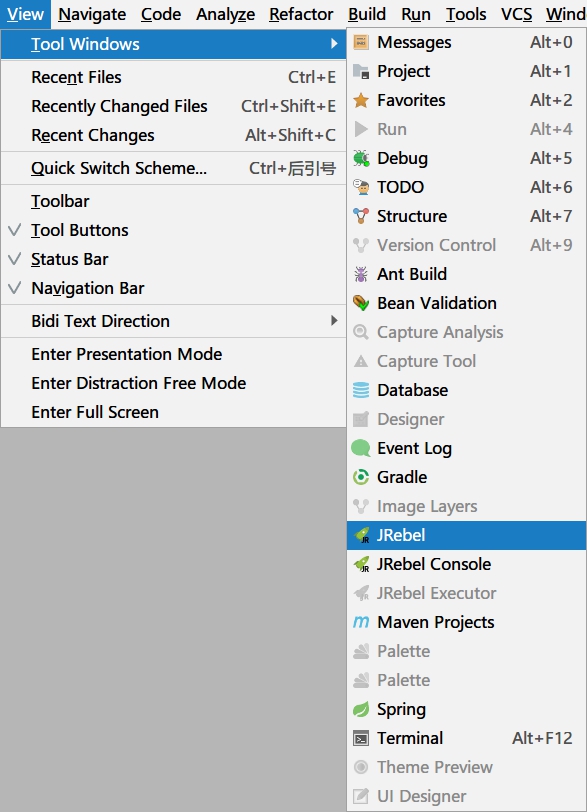Uncheck the Navigation Bar option
587x812 pixels.
(173, 288)
